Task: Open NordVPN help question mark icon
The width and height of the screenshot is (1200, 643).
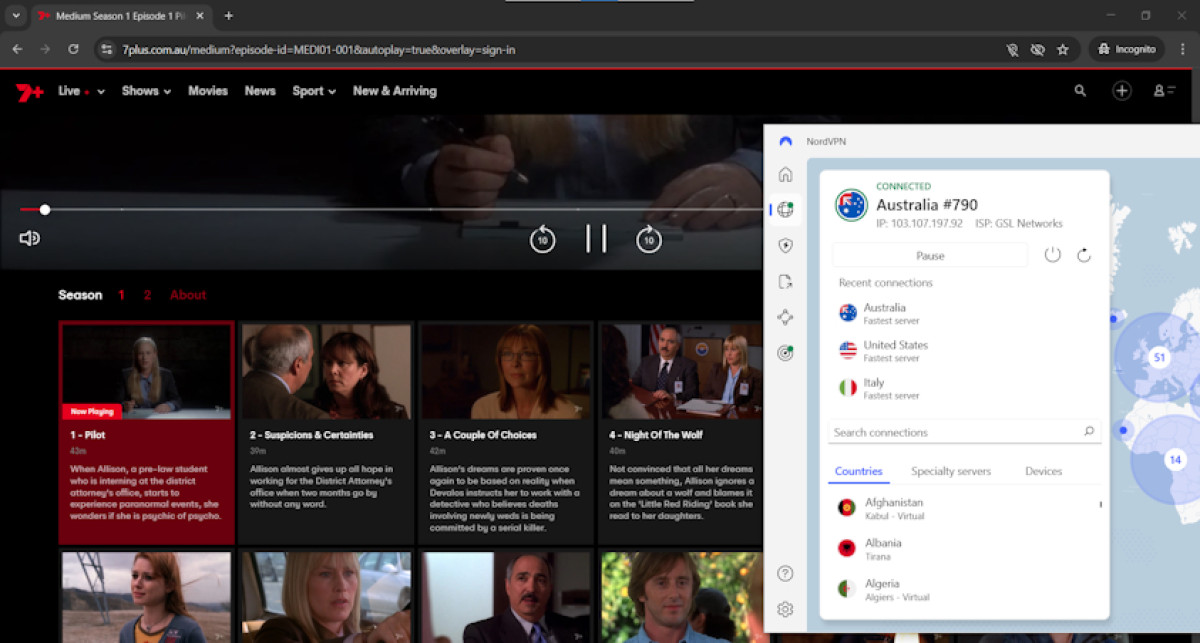Action: 785,573
